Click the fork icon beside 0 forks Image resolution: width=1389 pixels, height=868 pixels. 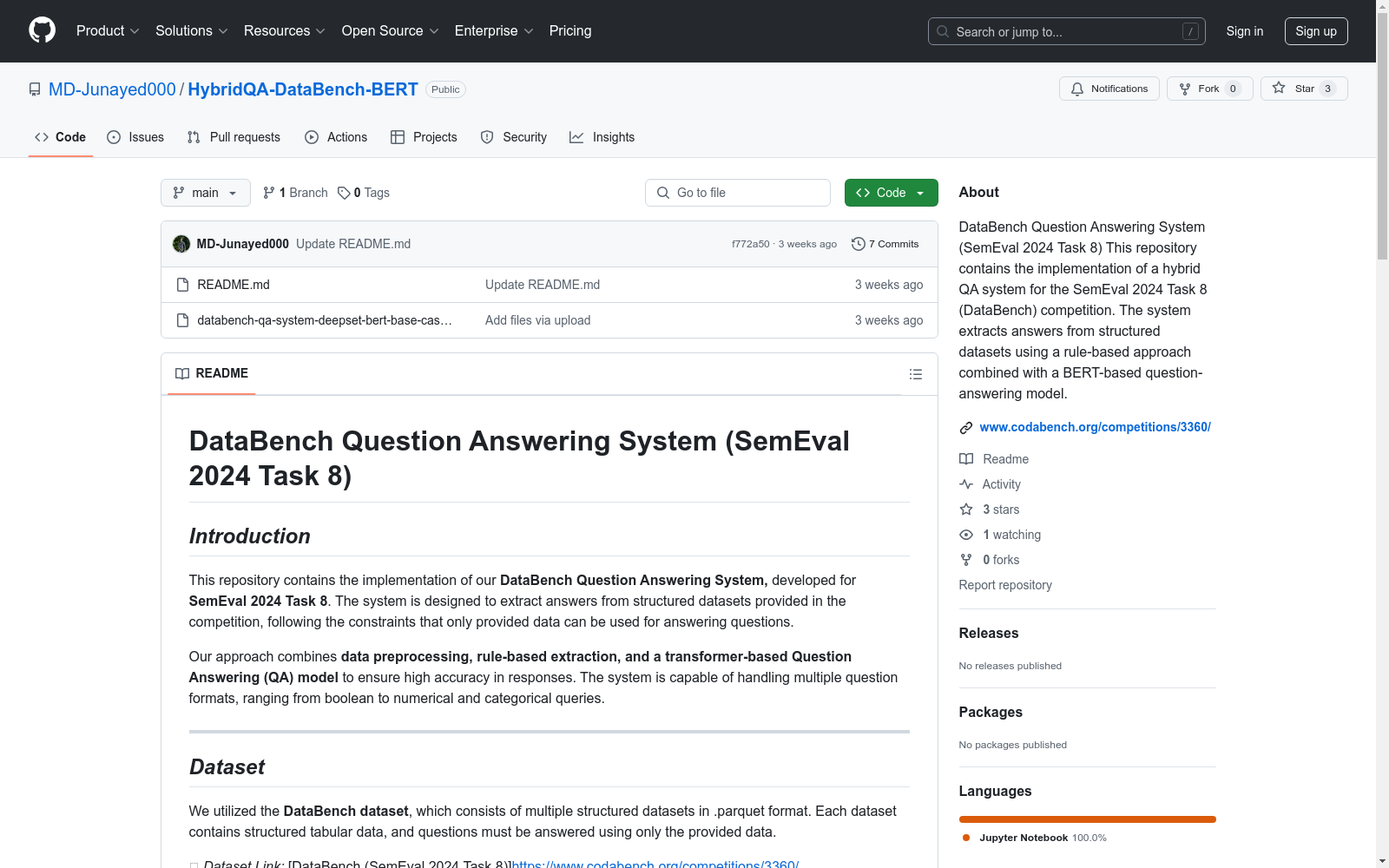pyautogui.click(x=966, y=560)
